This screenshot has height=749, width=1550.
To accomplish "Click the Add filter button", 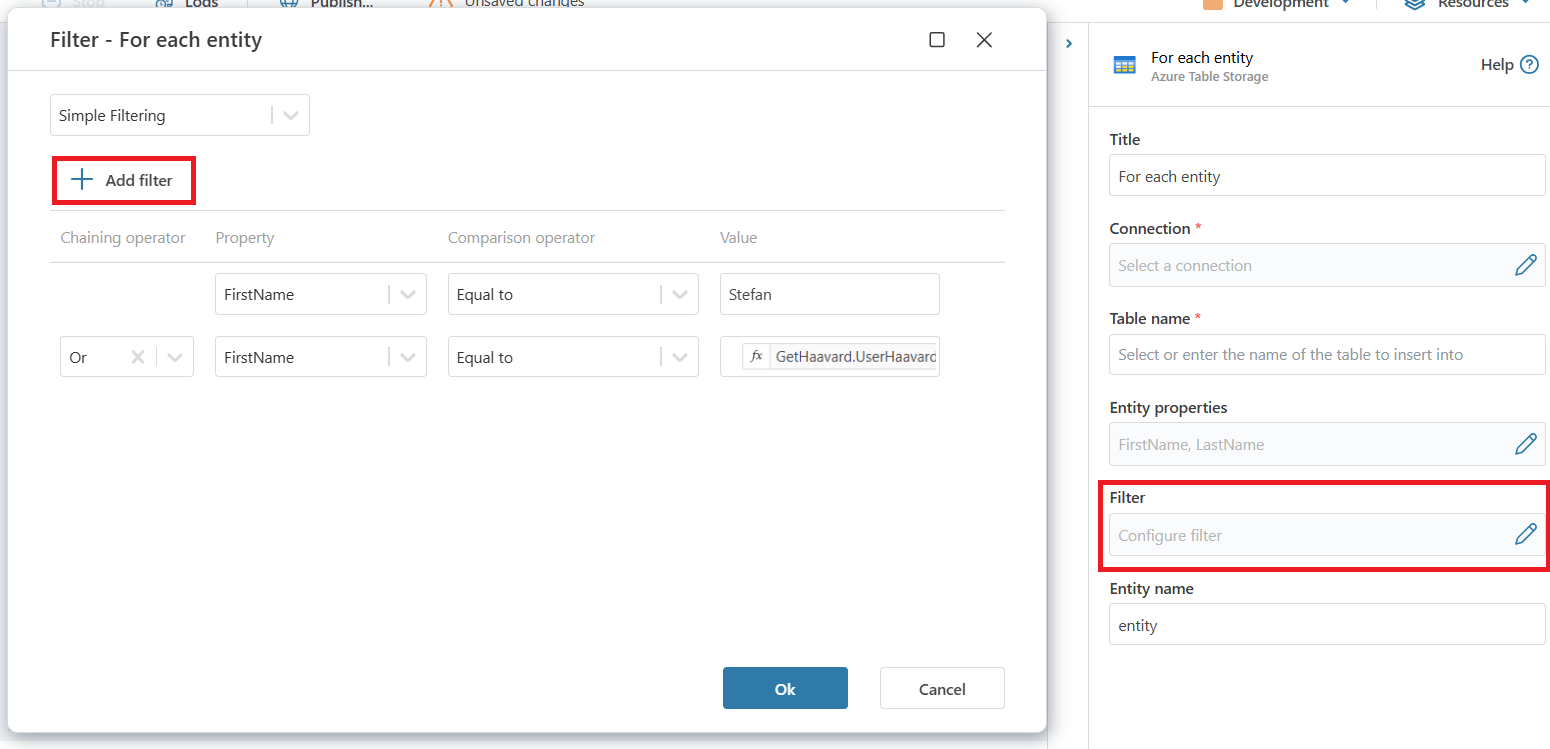I will pyautogui.click(x=122, y=180).
